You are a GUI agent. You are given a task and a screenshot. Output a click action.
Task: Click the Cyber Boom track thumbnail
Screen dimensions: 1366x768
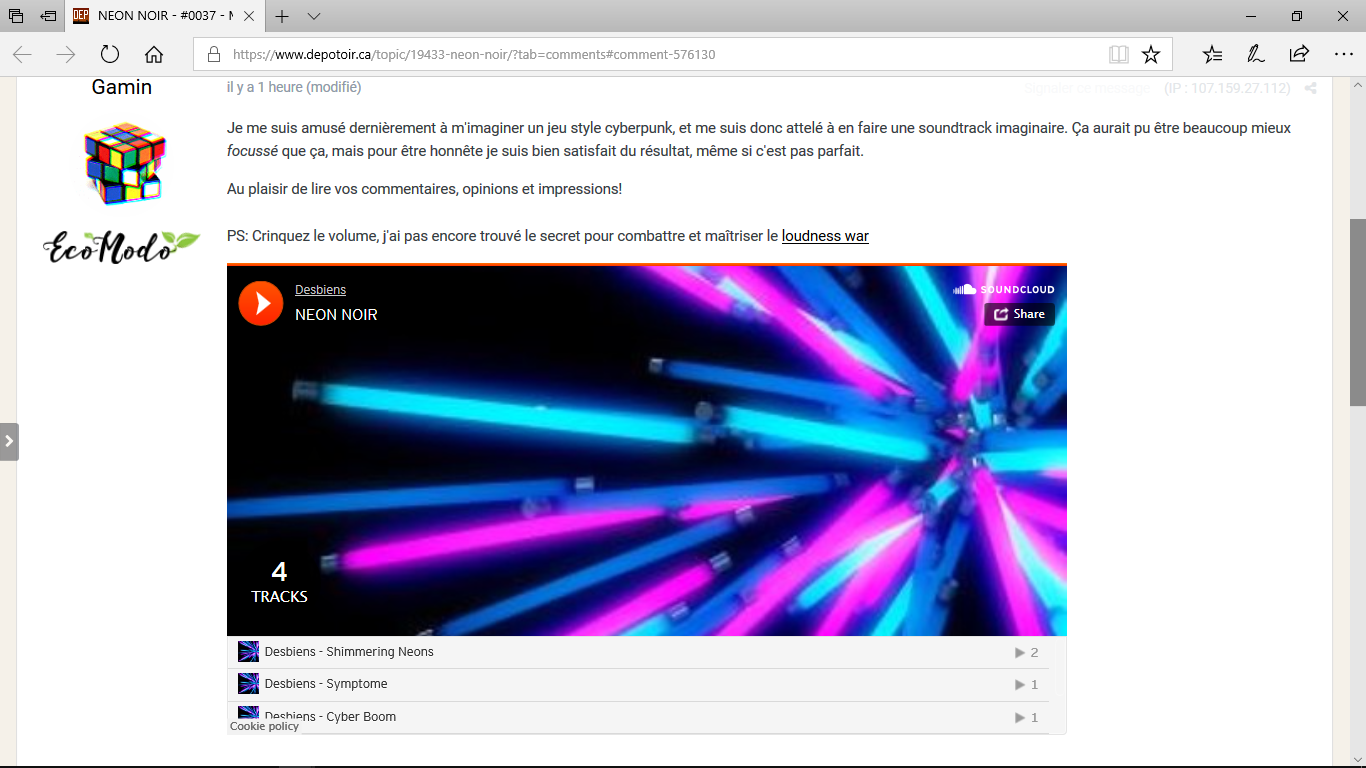pos(249,714)
